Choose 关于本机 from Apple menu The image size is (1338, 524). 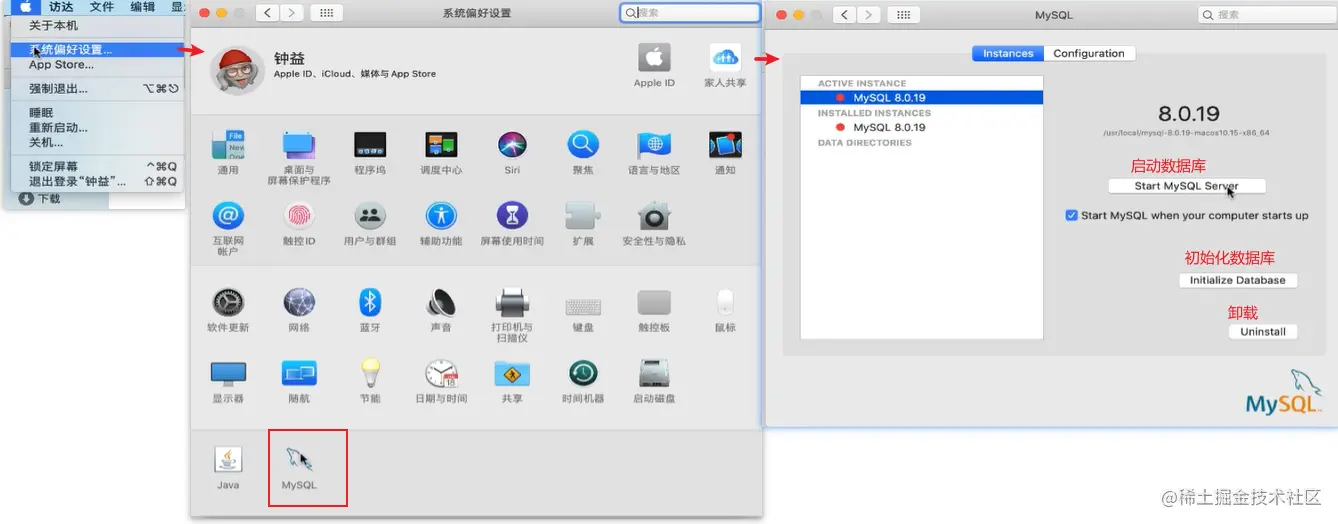point(97,25)
